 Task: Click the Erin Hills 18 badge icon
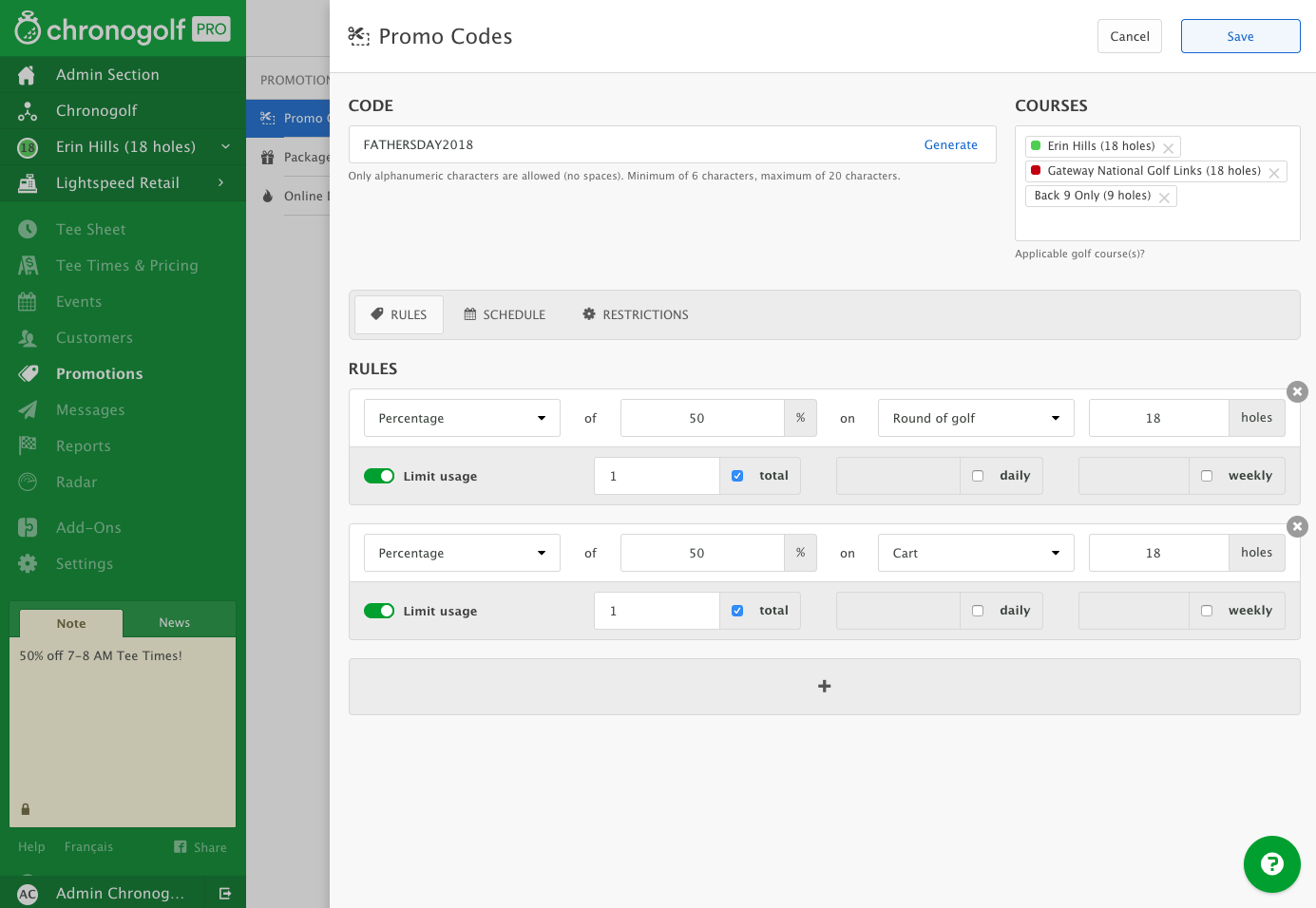[x=28, y=147]
